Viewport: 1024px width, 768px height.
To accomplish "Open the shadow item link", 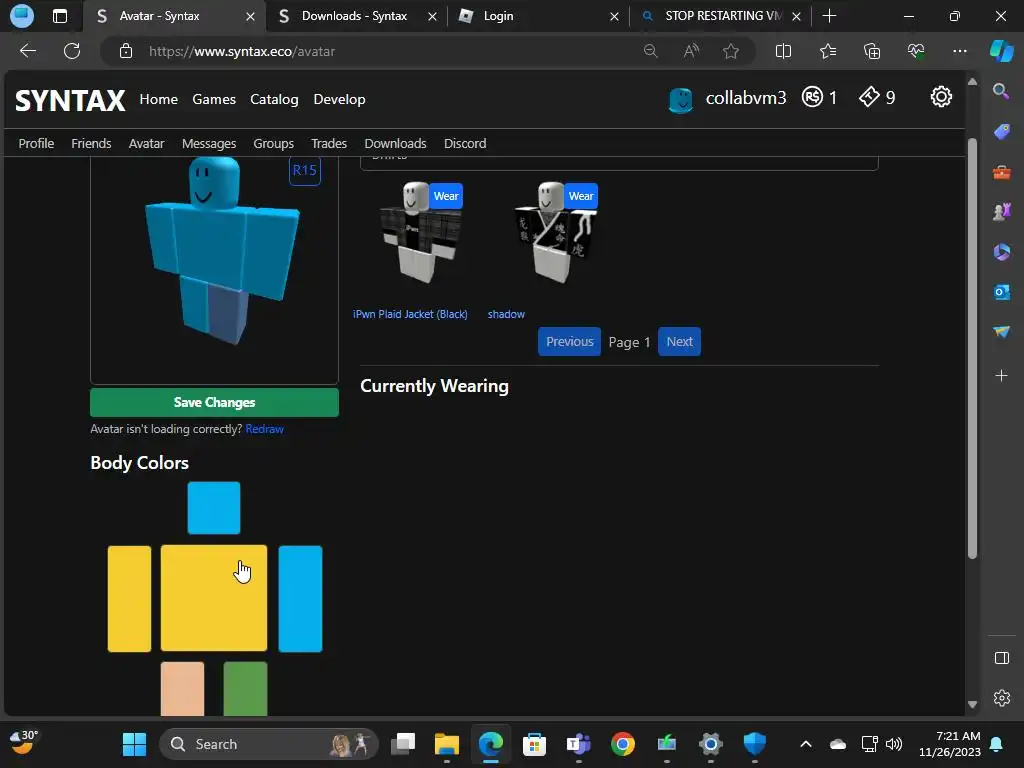I will [506, 314].
